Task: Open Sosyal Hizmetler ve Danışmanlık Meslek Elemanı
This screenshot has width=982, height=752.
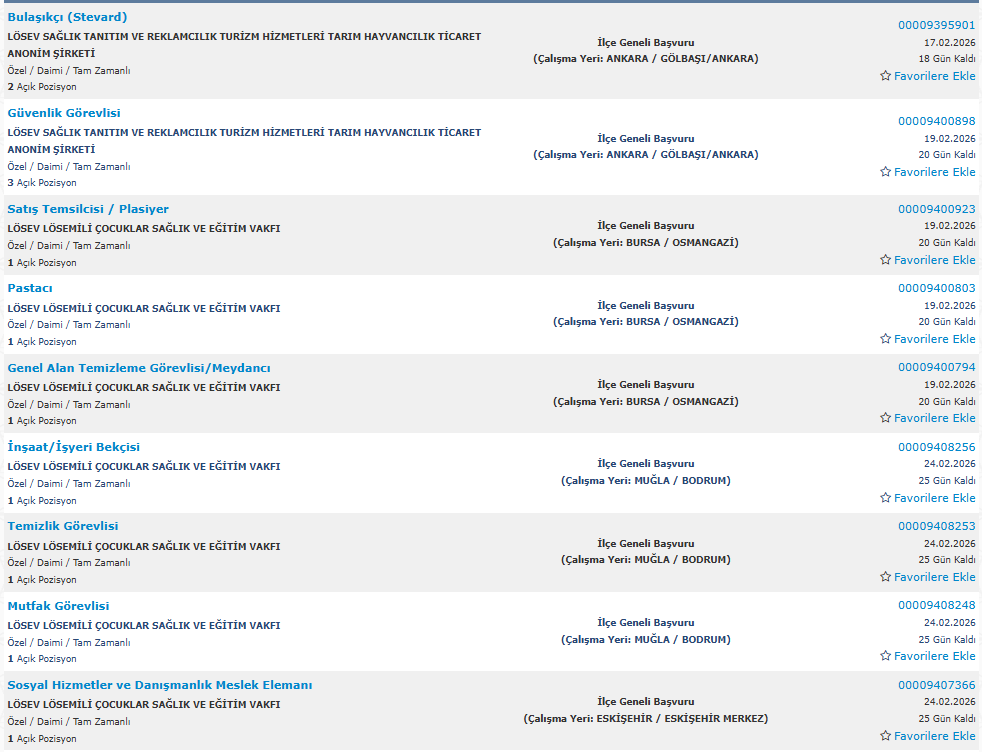Action: 160,685
